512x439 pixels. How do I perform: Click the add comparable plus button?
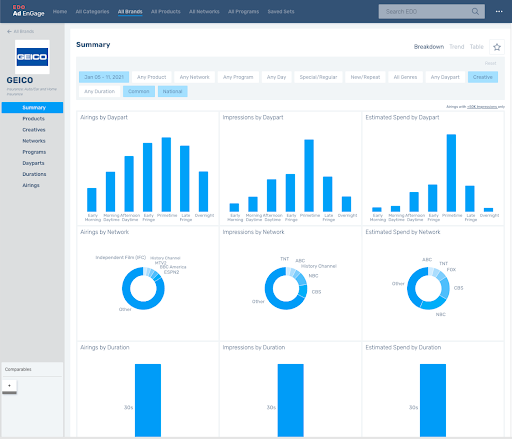pos(9,386)
